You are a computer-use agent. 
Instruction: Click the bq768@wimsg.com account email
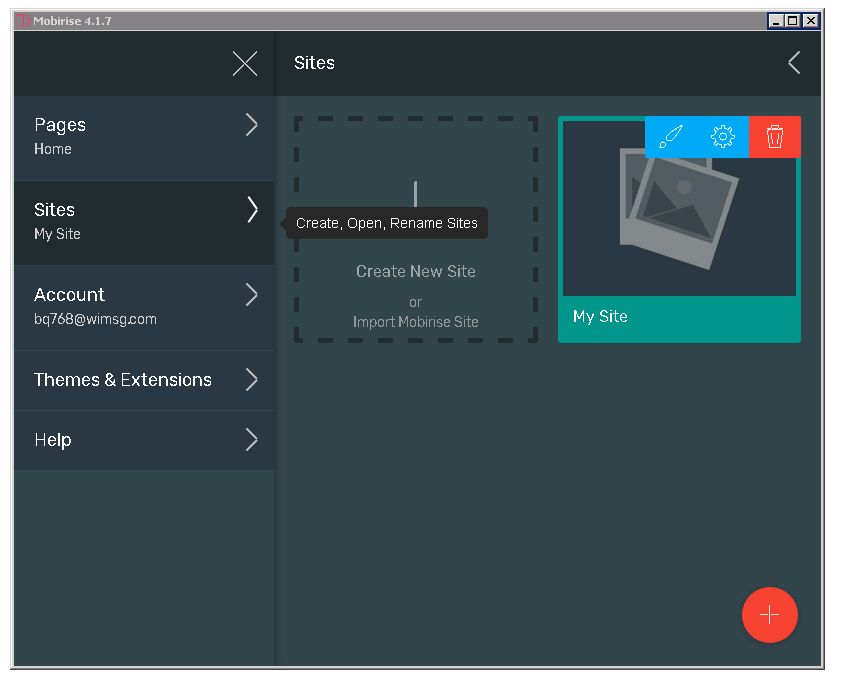95,319
